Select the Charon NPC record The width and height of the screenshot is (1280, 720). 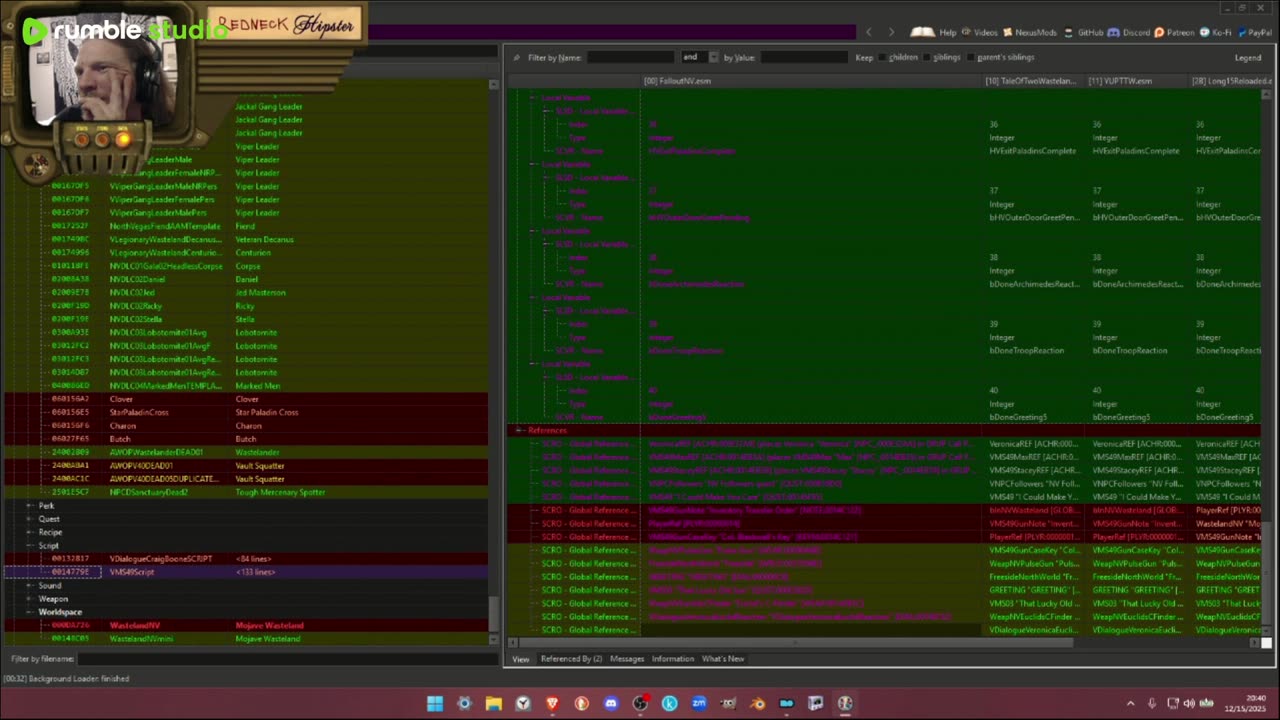(247, 425)
